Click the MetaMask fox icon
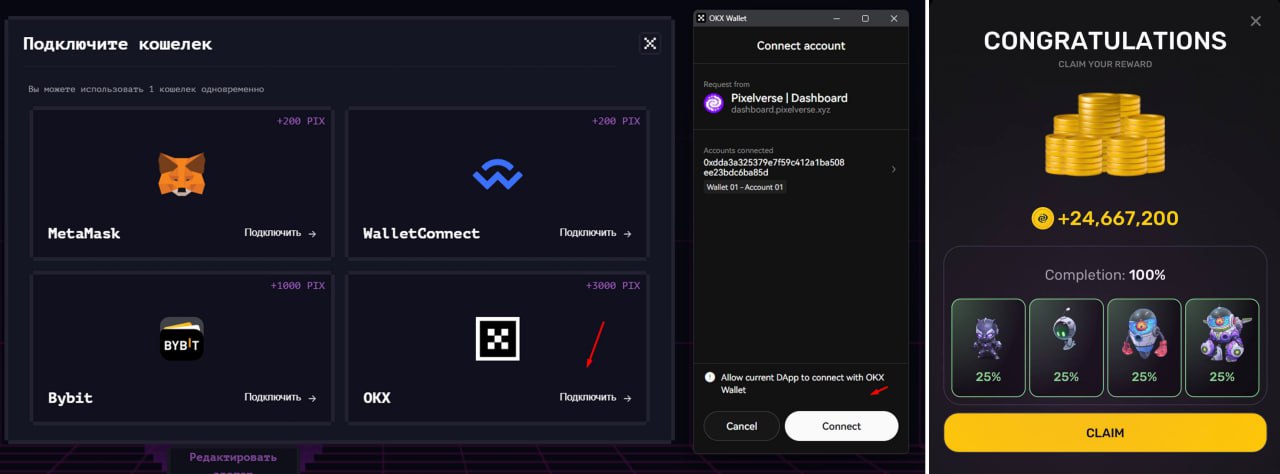This screenshot has width=1280, height=474. 181,174
